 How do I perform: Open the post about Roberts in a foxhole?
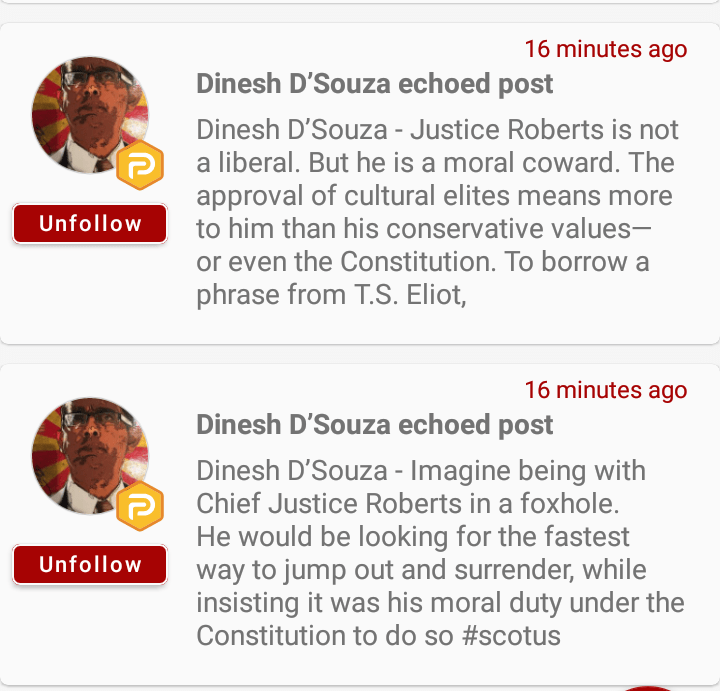coord(440,553)
